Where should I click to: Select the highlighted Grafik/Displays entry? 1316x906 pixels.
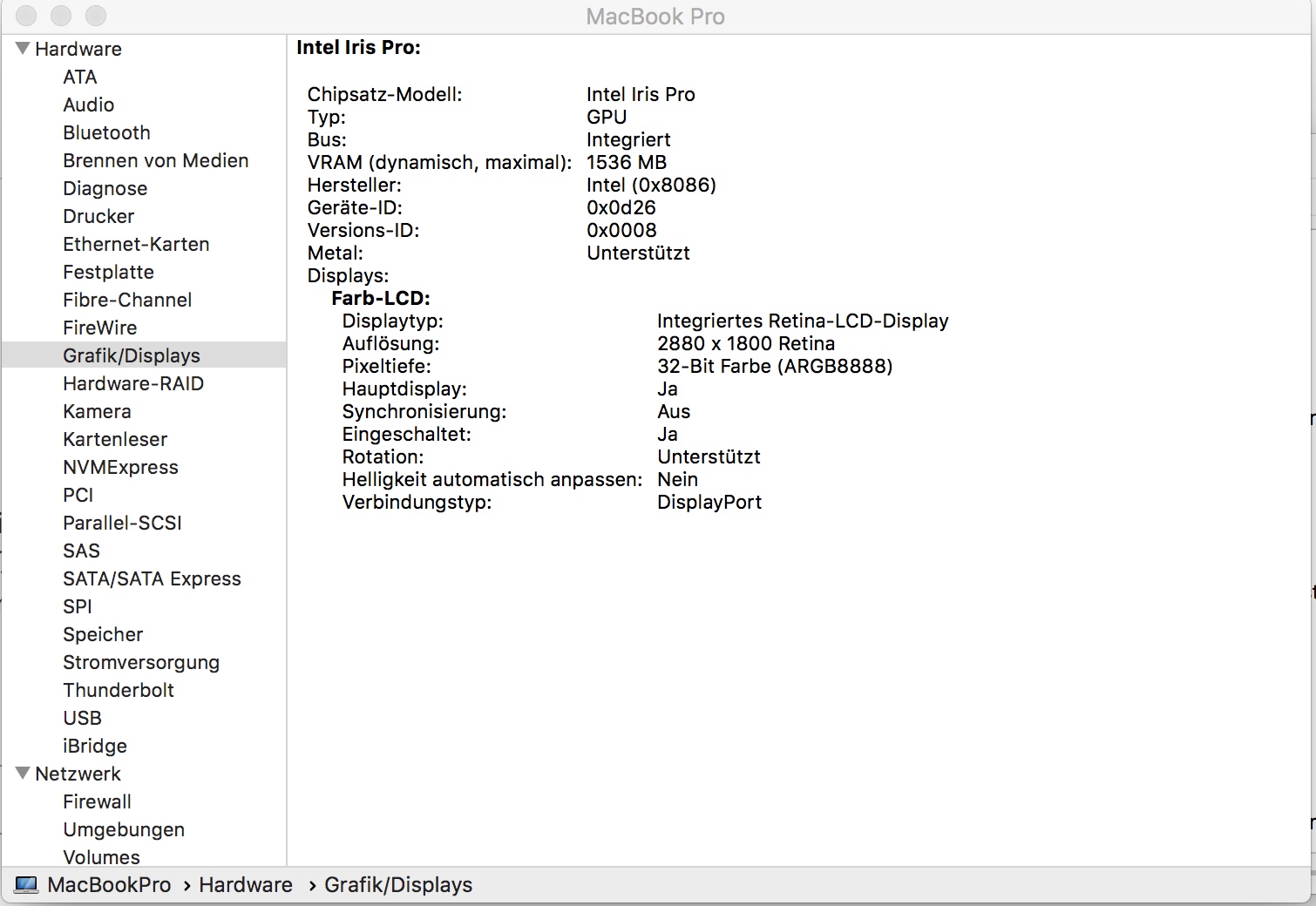pyautogui.click(x=144, y=355)
